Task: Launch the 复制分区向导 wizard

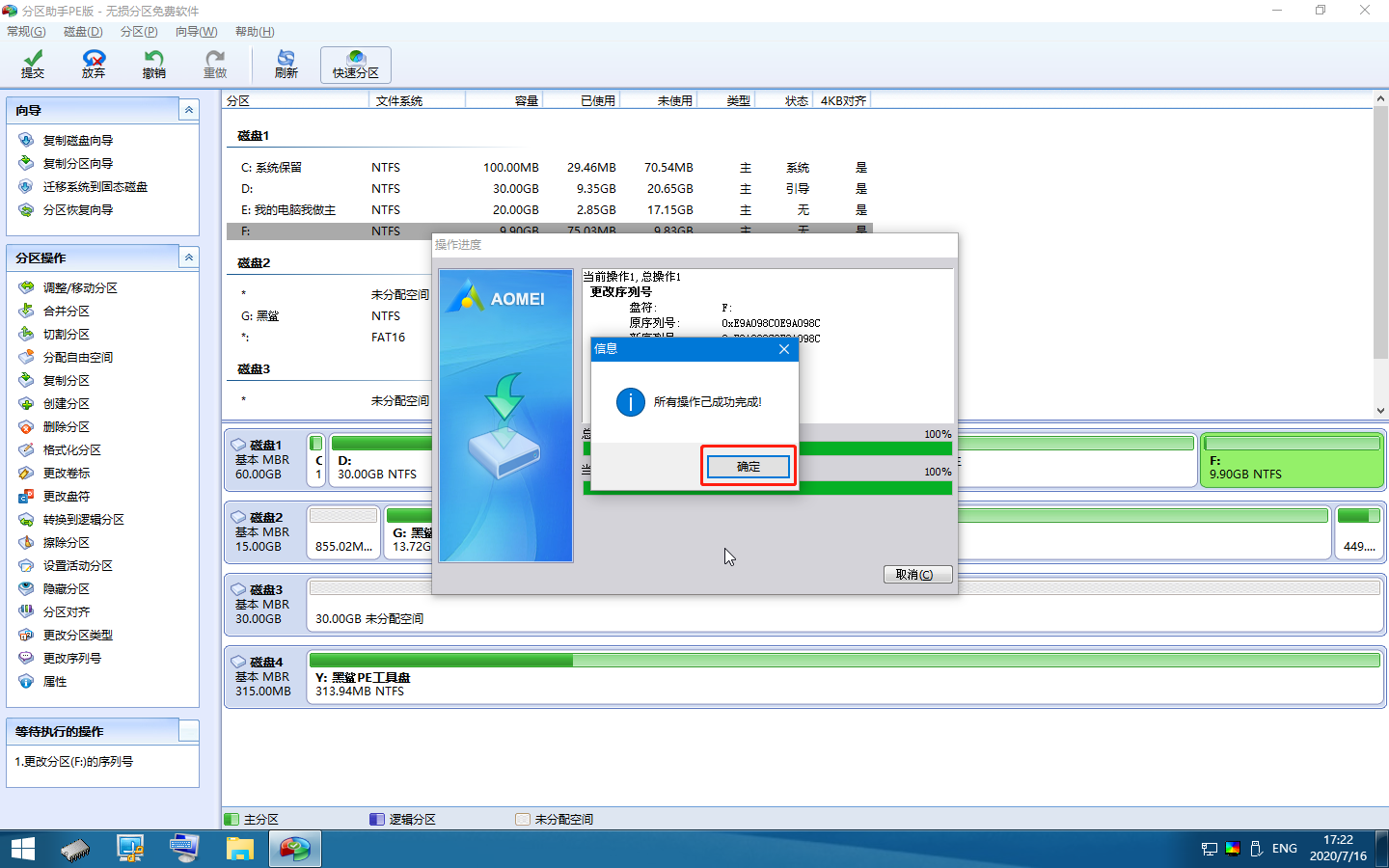Action: (x=77, y=163)
